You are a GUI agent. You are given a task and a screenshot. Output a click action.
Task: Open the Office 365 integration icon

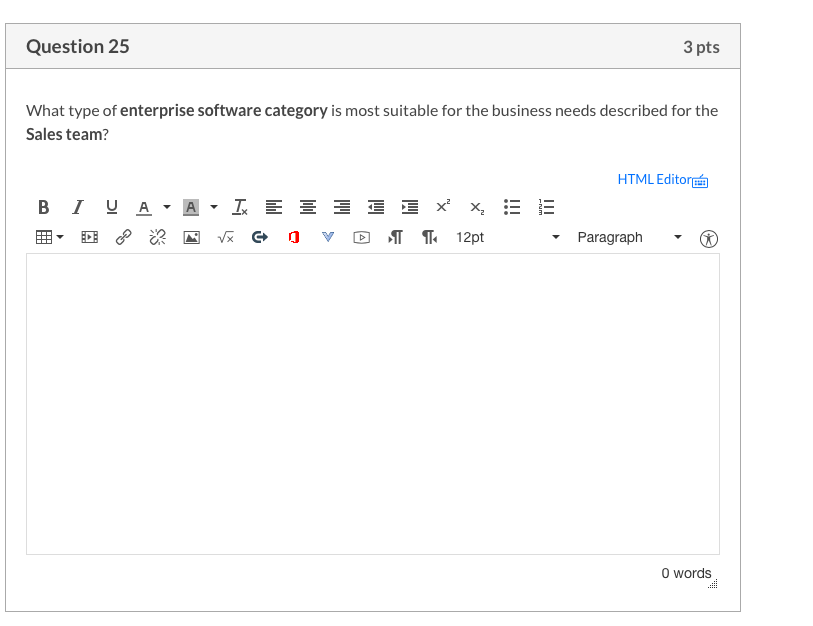(294, 238)
